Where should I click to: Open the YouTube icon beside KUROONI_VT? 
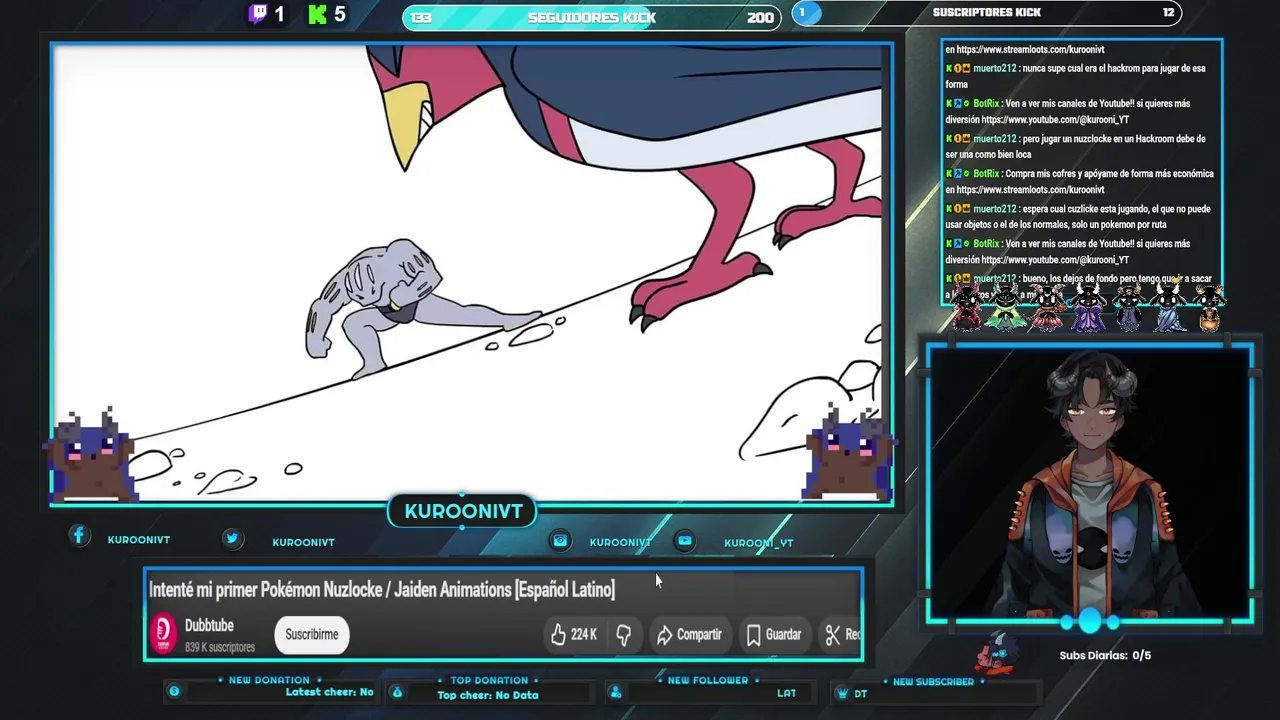tap(685, 540)
